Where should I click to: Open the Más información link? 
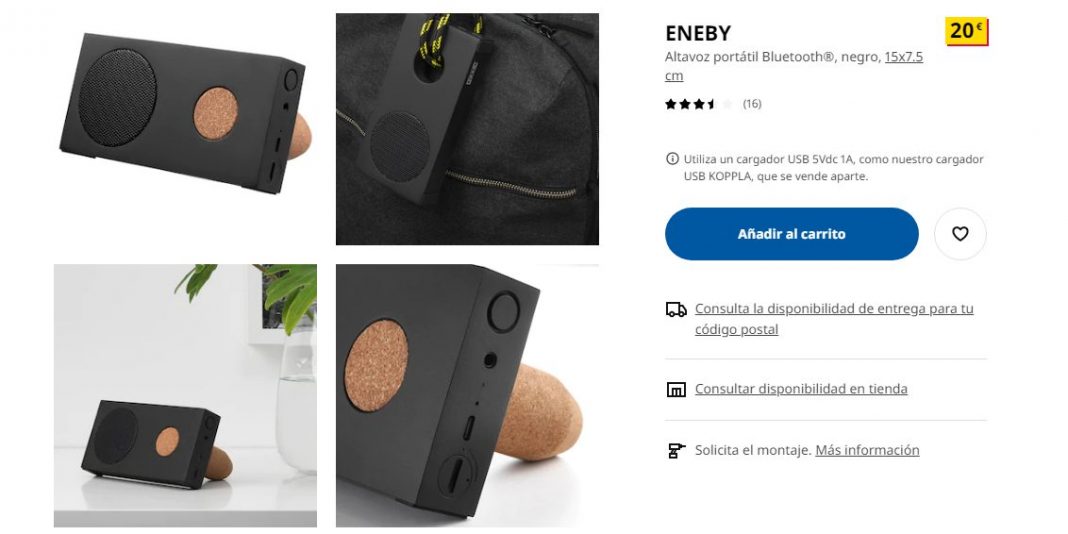point(867,450)
